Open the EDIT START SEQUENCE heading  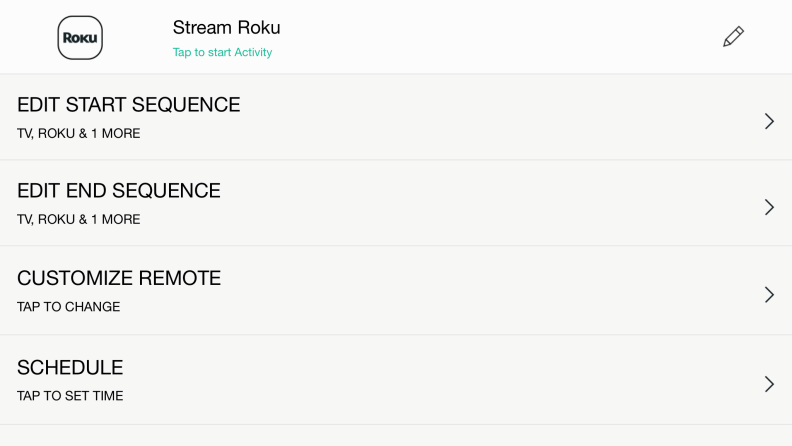coord(129,105)
